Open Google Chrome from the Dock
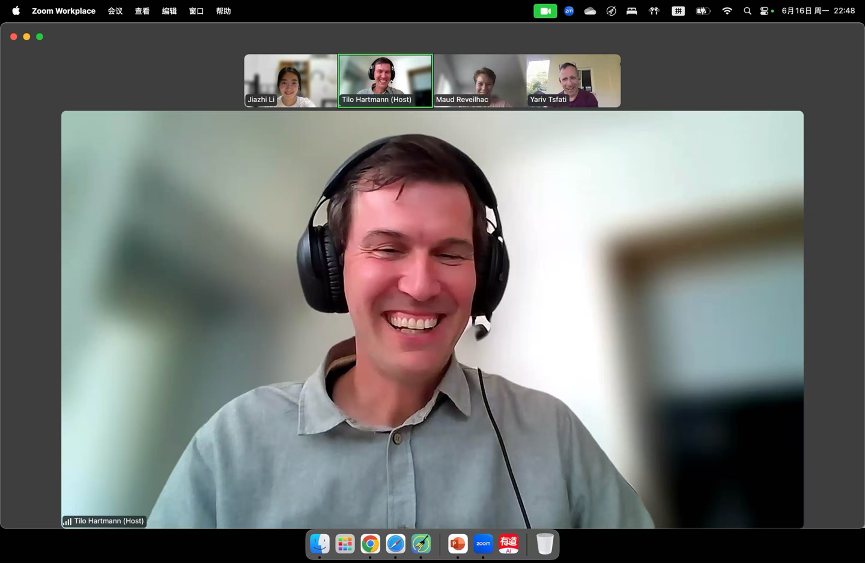Viewport: 866px width, 564px height. pos(370,544)
